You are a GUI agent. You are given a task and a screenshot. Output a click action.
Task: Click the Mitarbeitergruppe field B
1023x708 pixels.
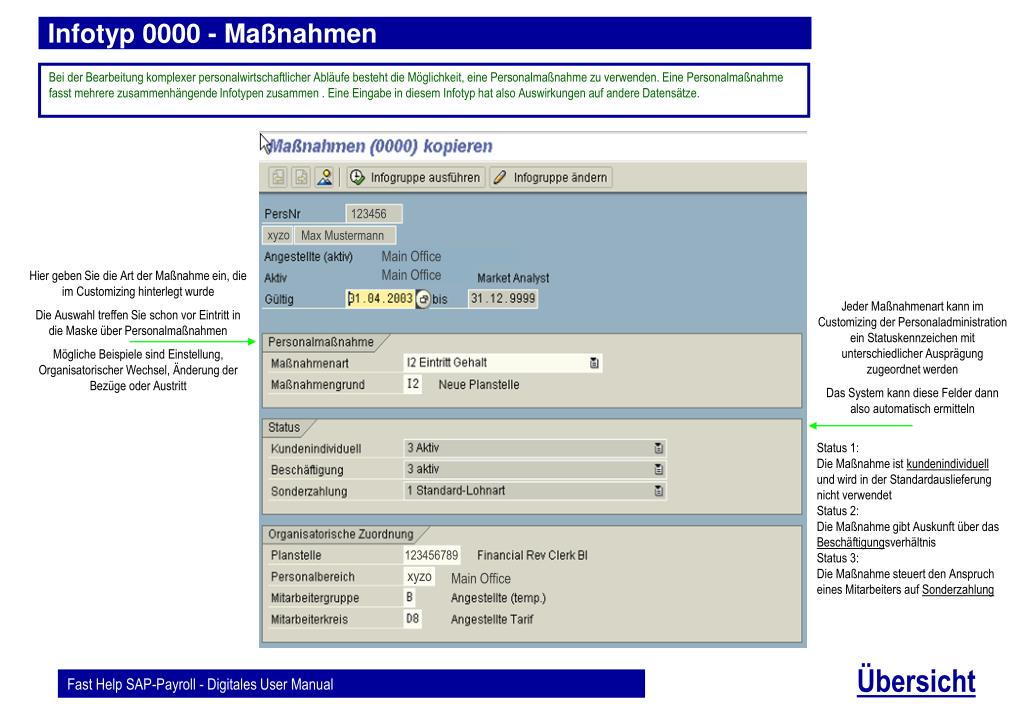pos(412,598)
